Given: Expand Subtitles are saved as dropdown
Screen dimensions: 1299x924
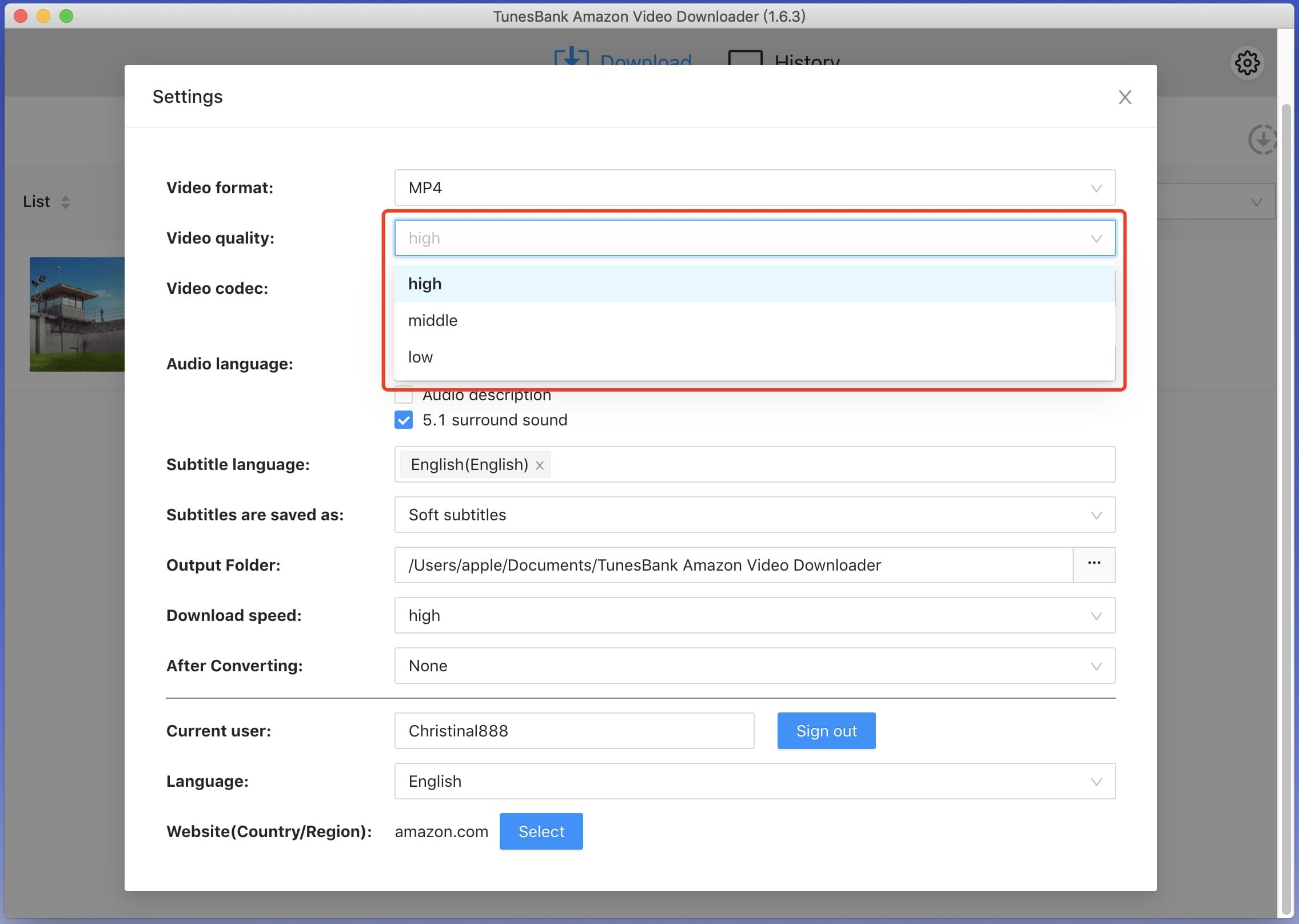Looking at the screenshot, I should [754, 515].
